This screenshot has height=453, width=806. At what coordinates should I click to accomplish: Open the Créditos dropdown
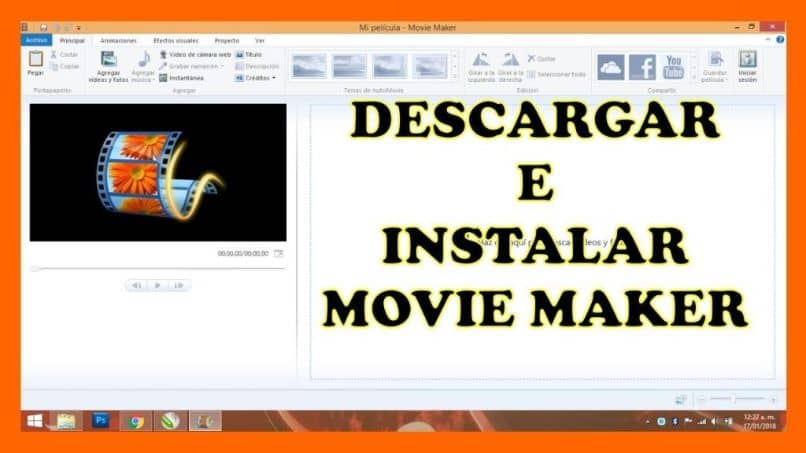(256, 78)
